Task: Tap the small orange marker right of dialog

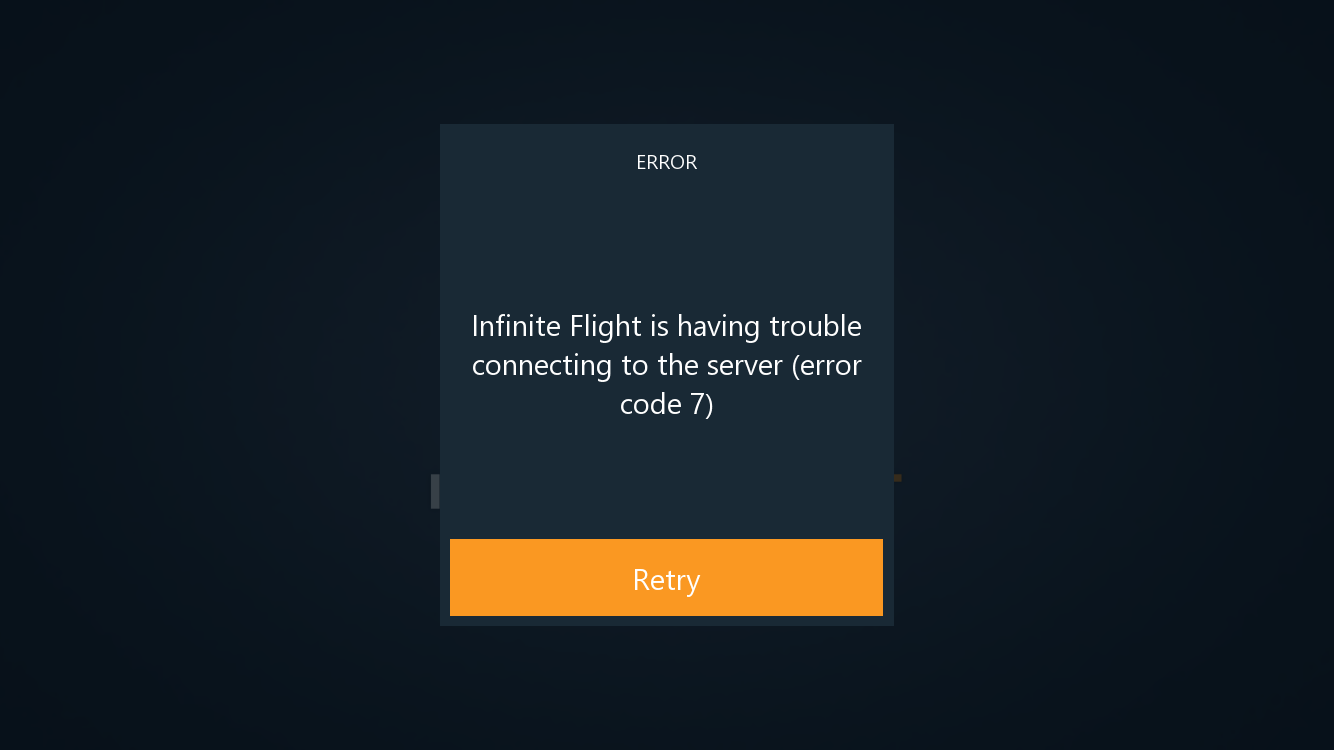Action: 897,478
